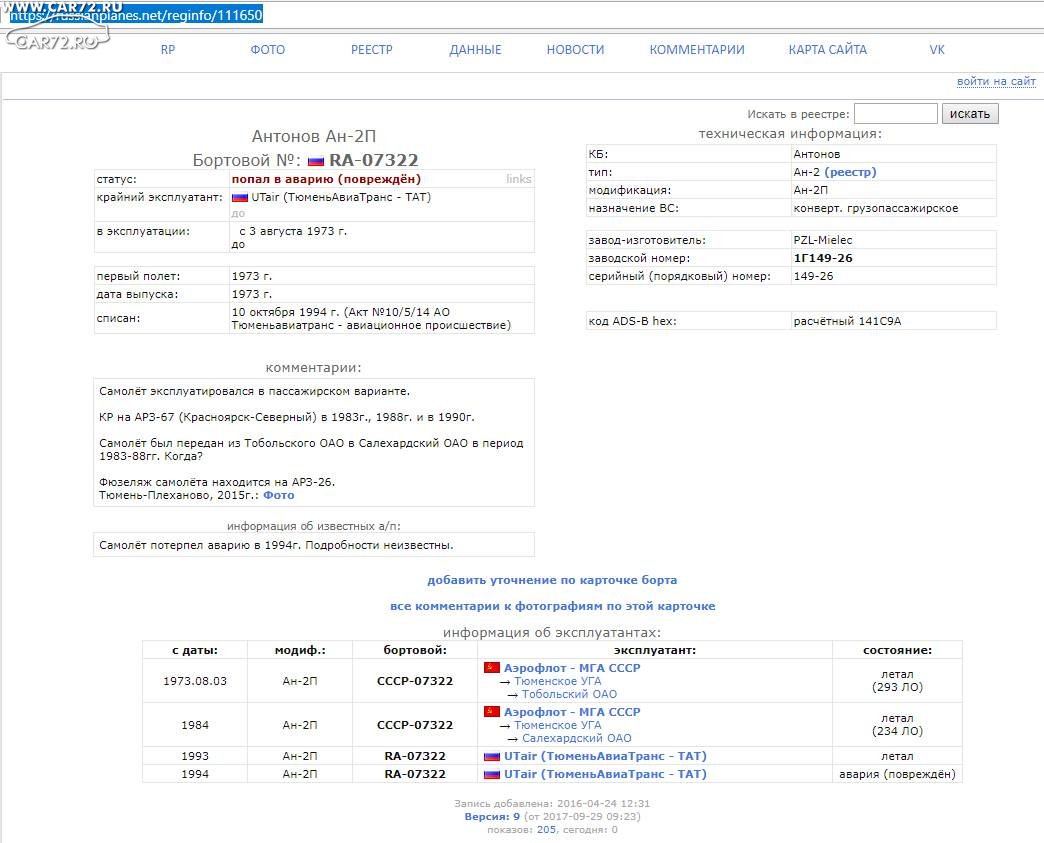Viewport: 1044px width, 843px height.
Task: Click the Russian flag in the 1993 operator row
Action: 492,756
